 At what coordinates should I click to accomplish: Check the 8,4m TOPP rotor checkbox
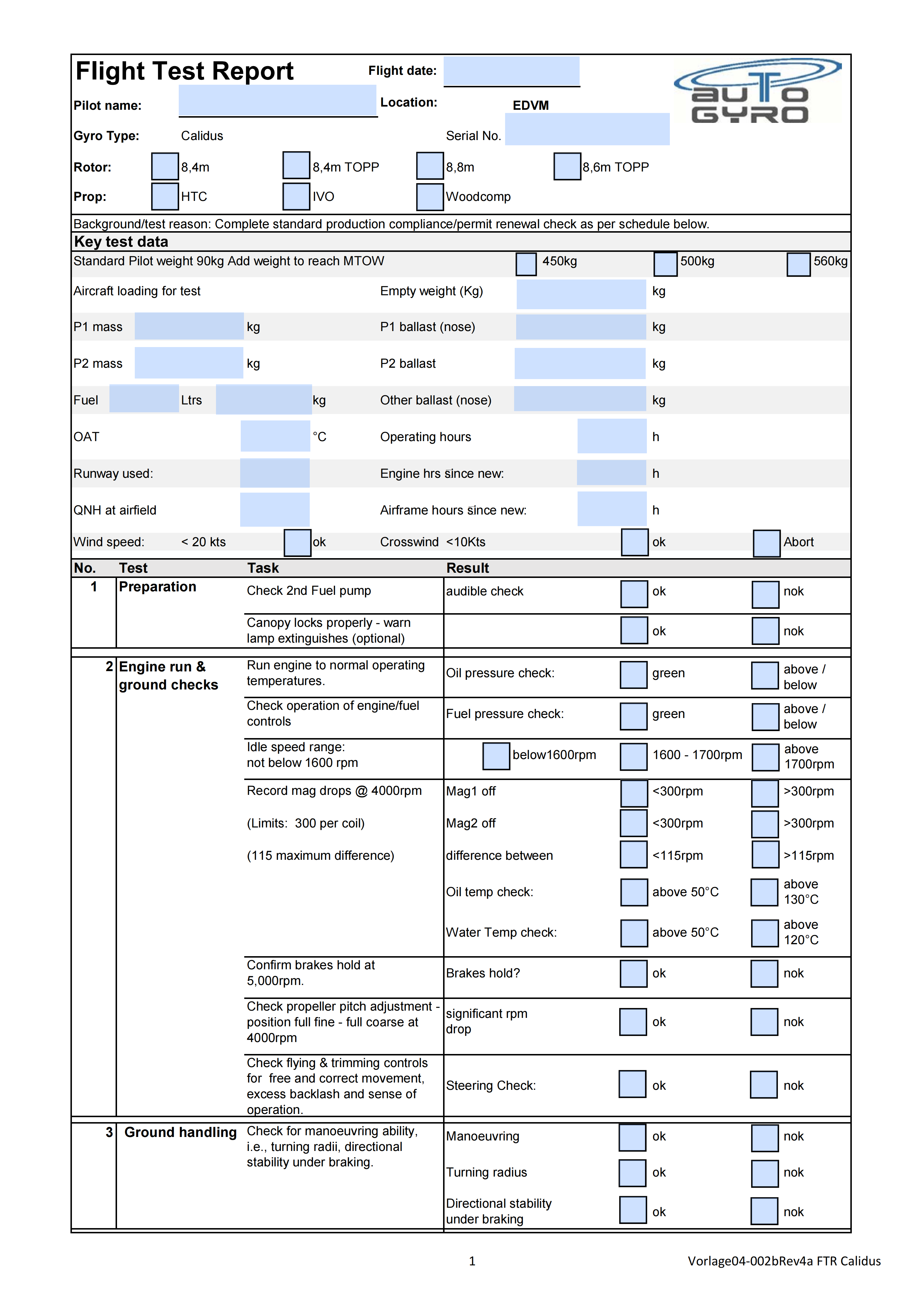pyautogui.click(x=297, y=165)
